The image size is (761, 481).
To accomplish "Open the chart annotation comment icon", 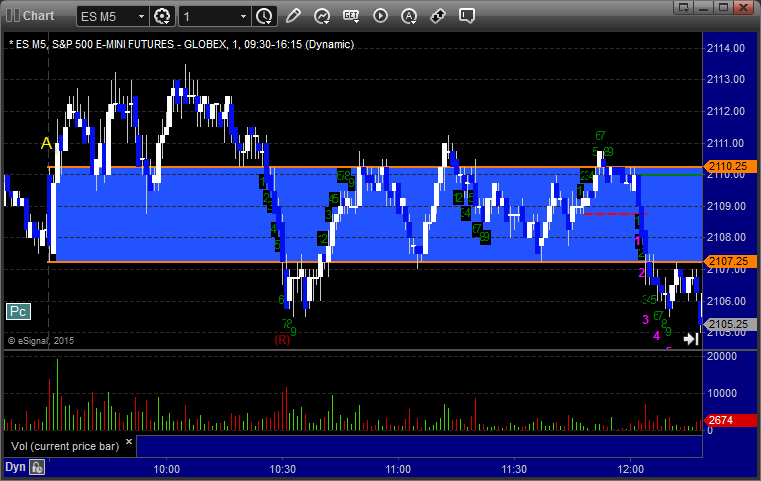I will click(x=467, y=16).
